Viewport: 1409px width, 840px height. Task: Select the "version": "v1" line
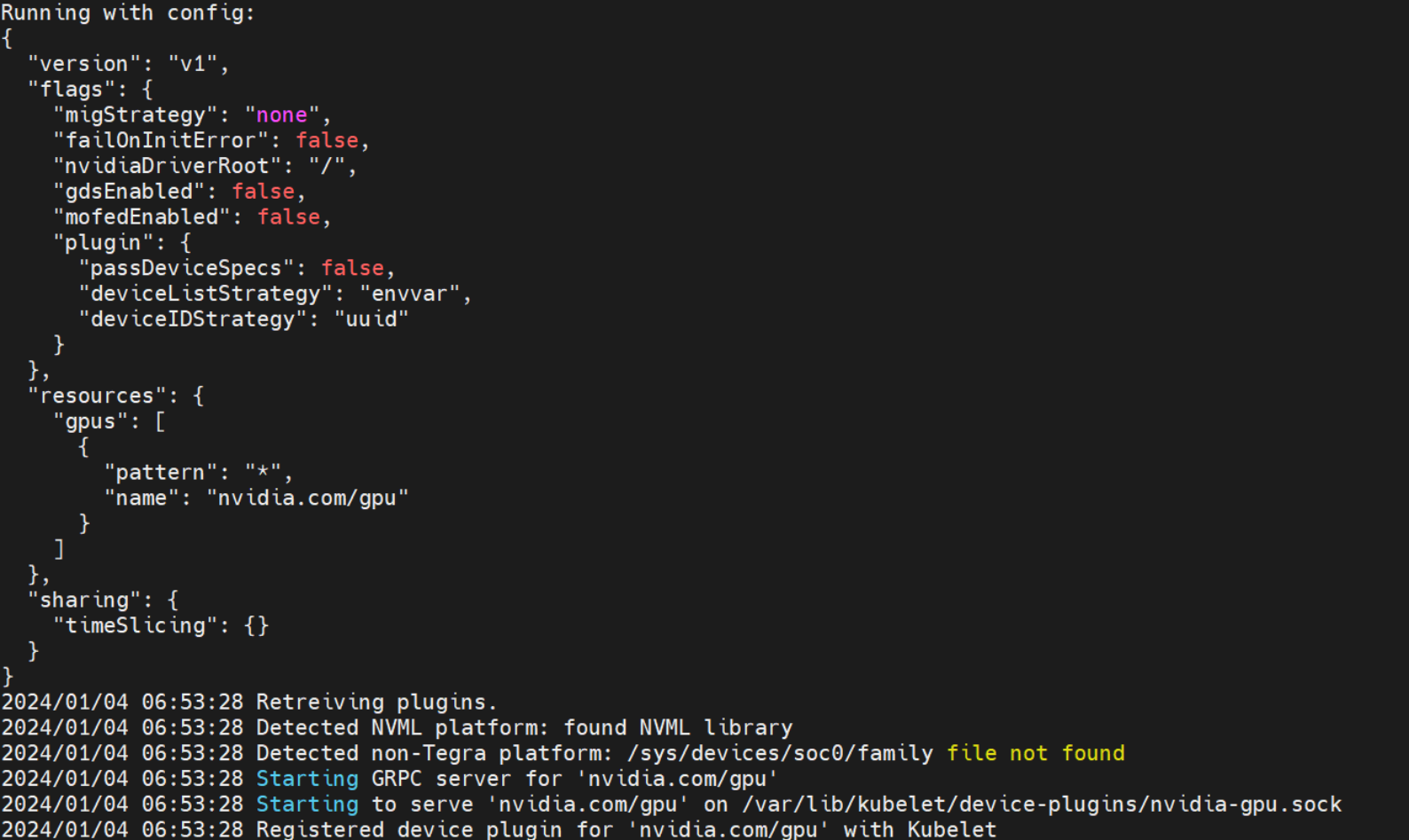129,64
